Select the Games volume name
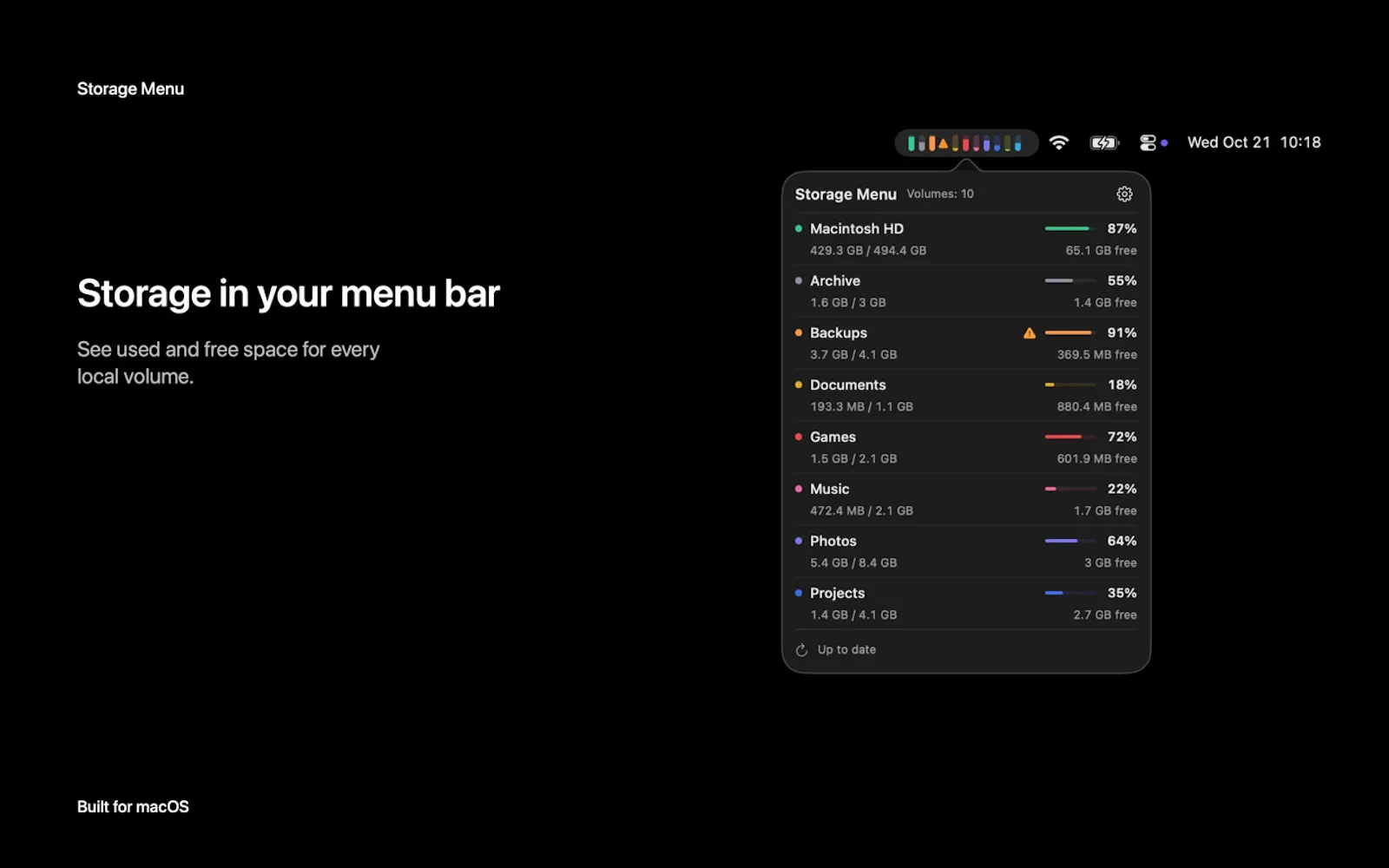The width and height of the screenshot is (1389, 868). coord(833,437)
